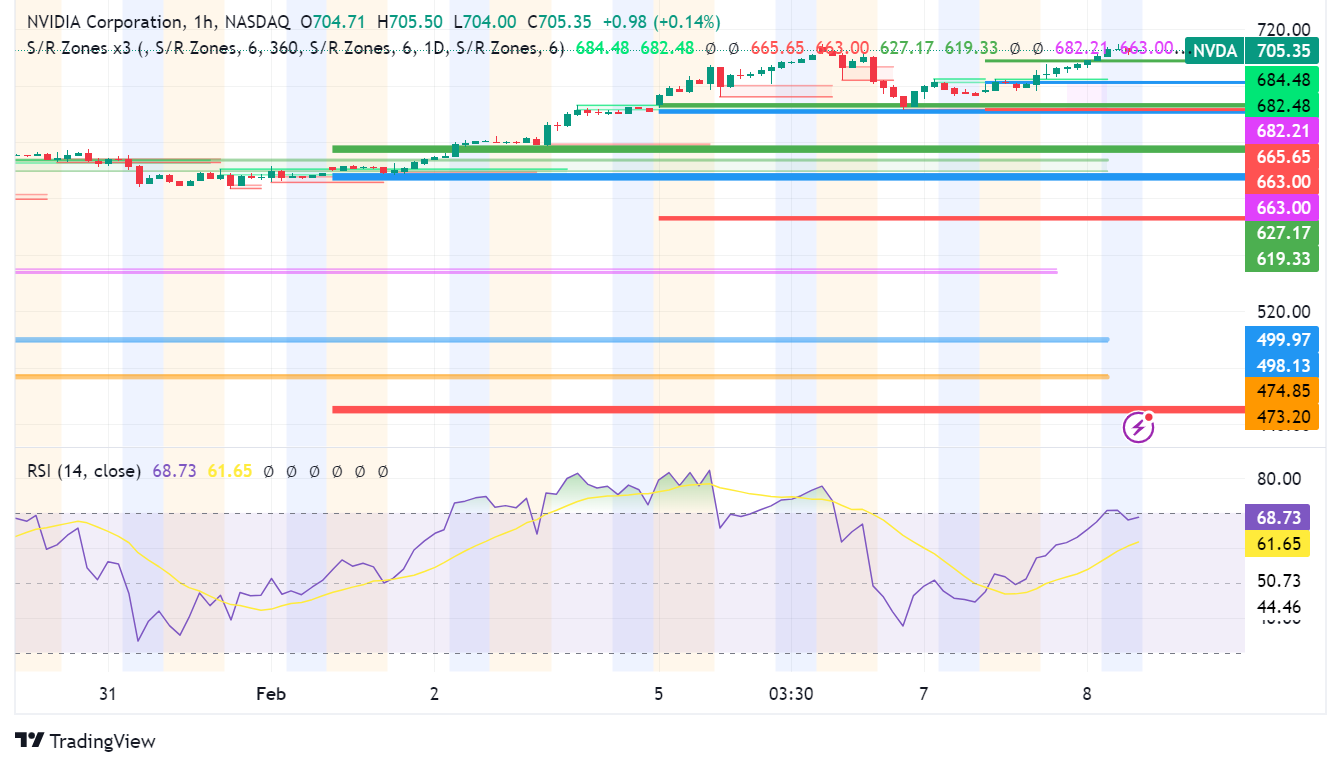Click the orange 474.85 price axis tag

(x=1283, y=391)
